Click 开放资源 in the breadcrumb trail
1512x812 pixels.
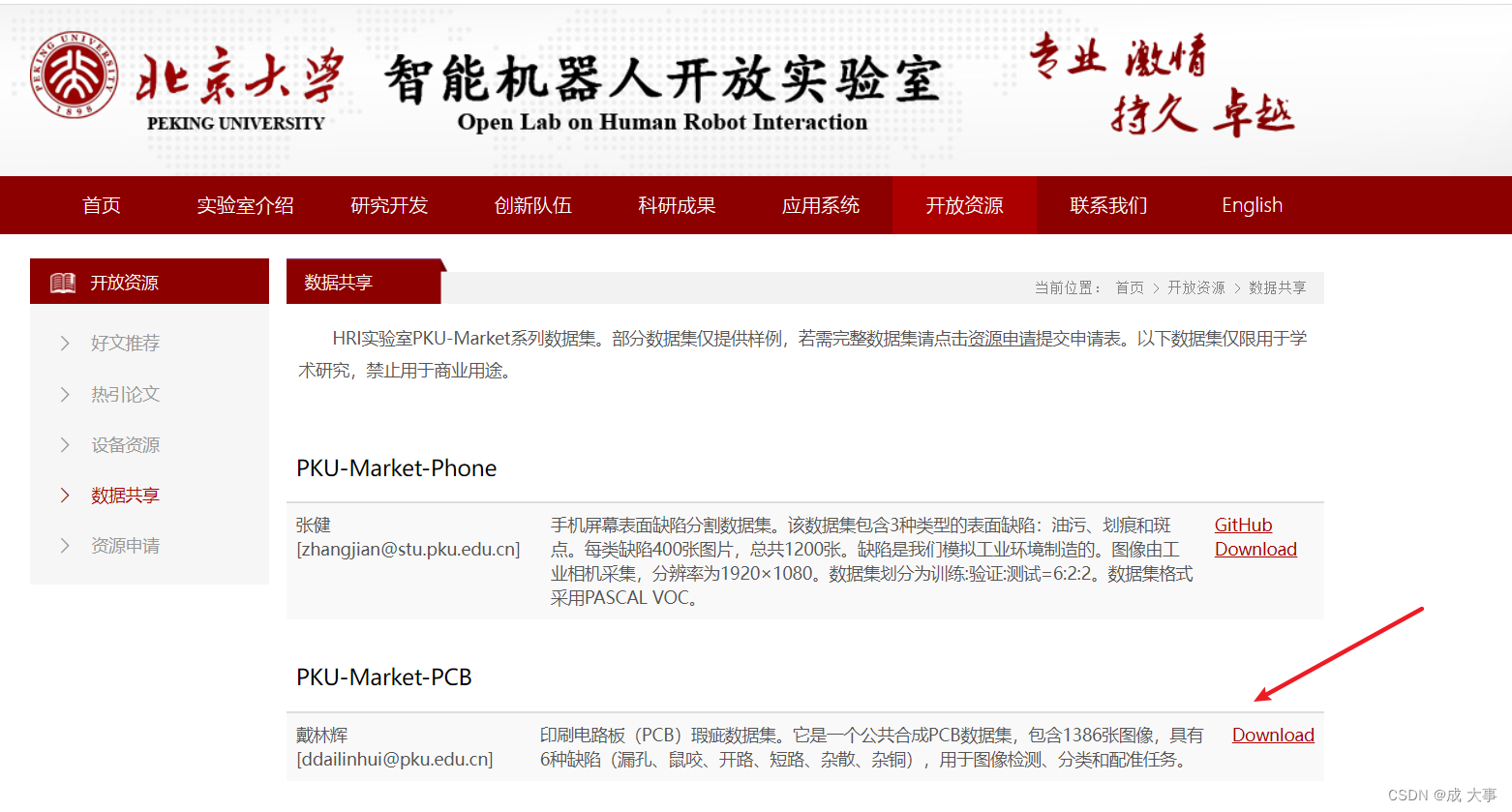coord(1195,287)
